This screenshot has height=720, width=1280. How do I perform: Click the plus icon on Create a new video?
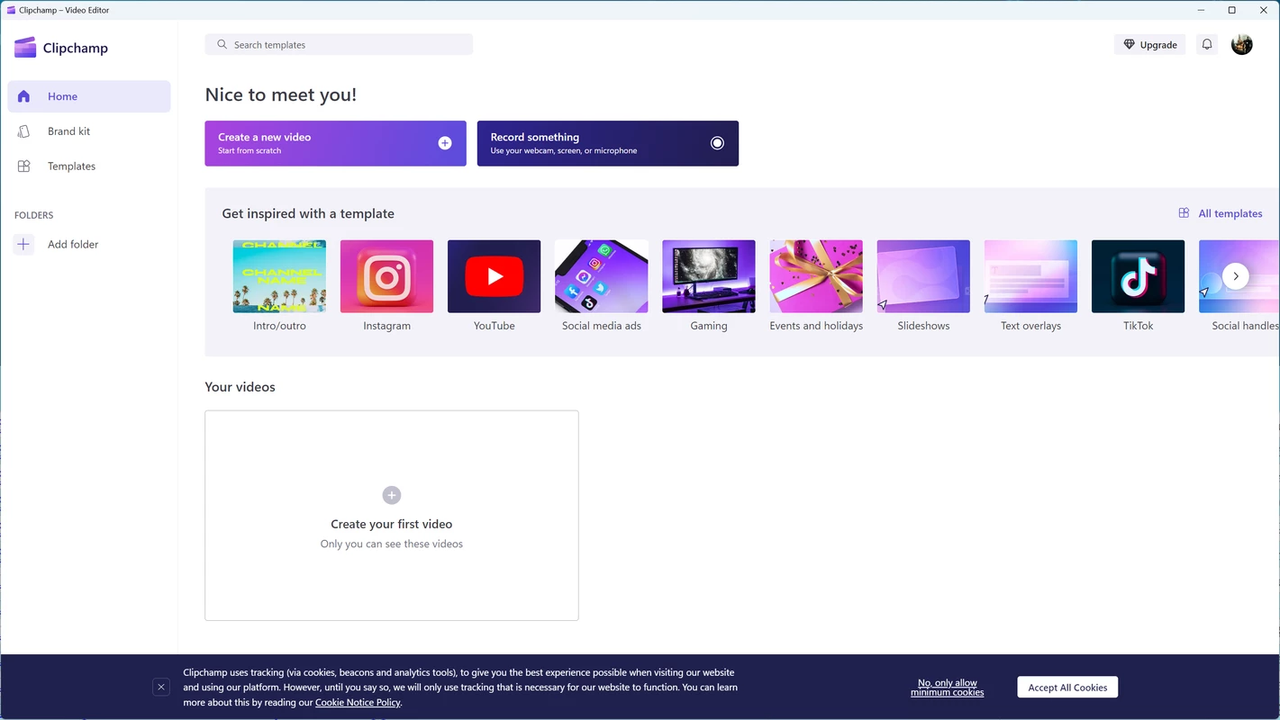click(444, 143)
